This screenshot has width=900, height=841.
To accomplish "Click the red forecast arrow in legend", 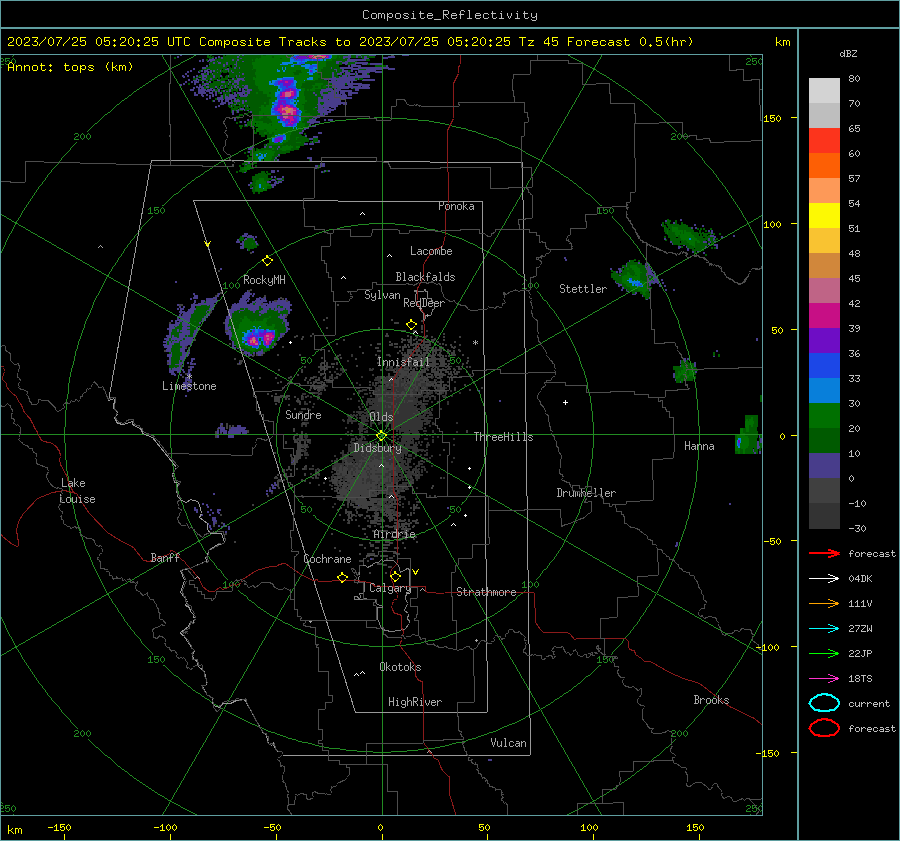I will pyautogui.click(x=824, y=553).
